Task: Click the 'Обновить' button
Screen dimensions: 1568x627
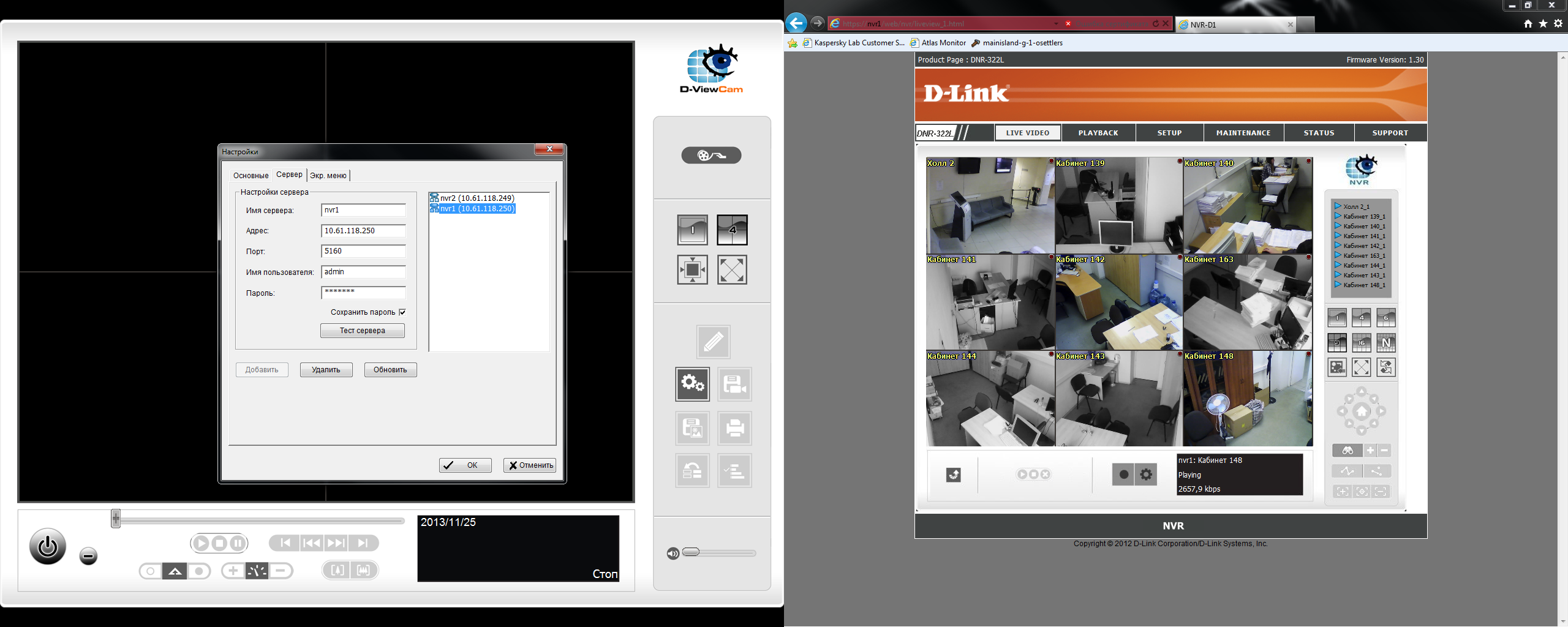Action: click(390, 370)
